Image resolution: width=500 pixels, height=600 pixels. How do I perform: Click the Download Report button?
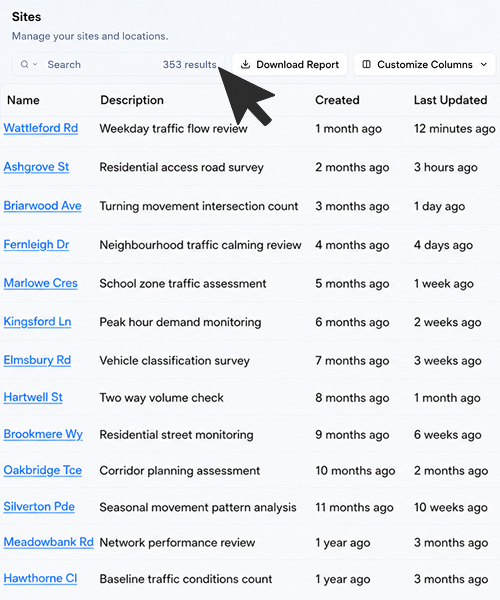[290, 64]
